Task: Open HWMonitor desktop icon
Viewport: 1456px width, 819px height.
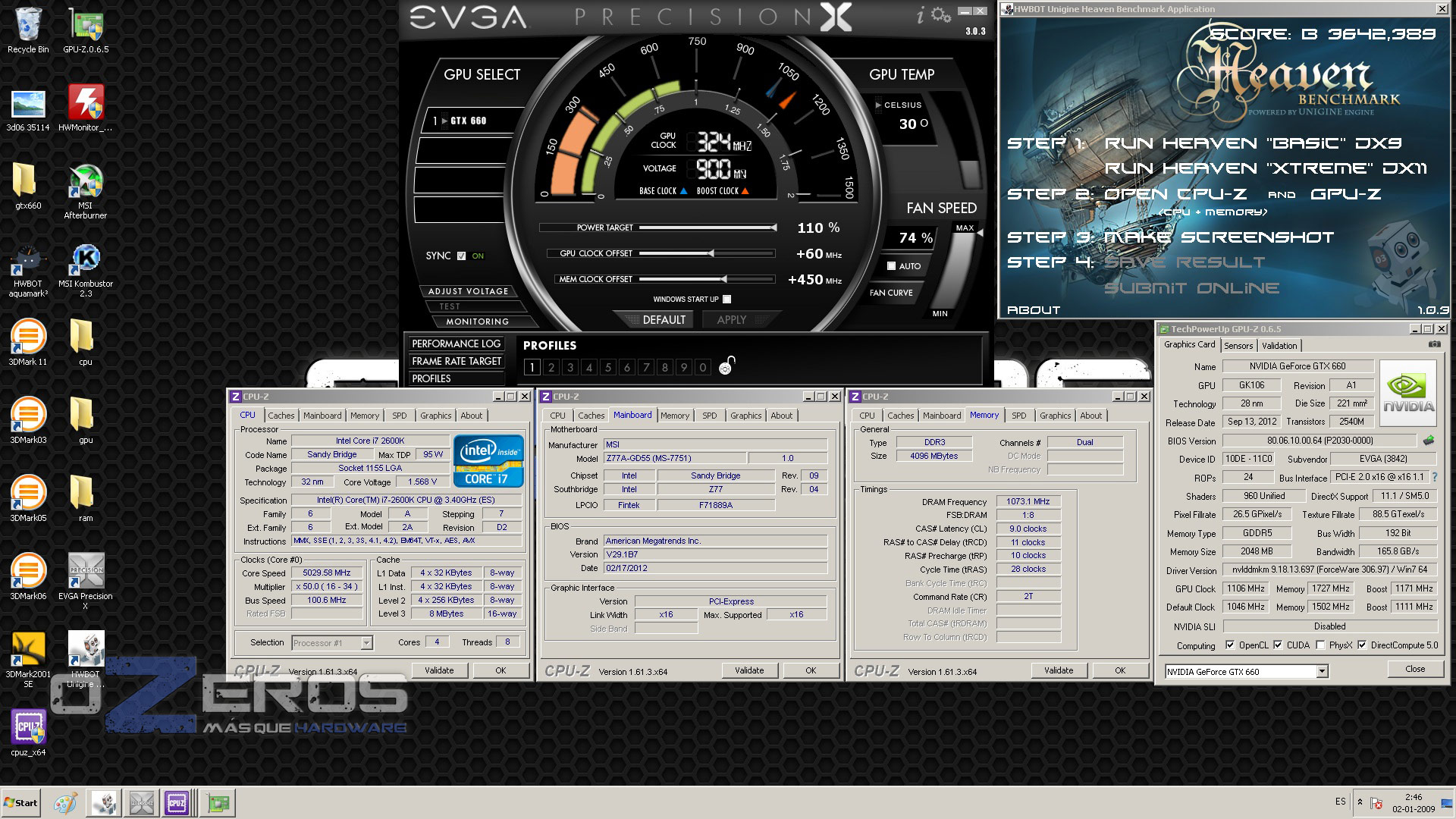Action: tap(85, 104)
